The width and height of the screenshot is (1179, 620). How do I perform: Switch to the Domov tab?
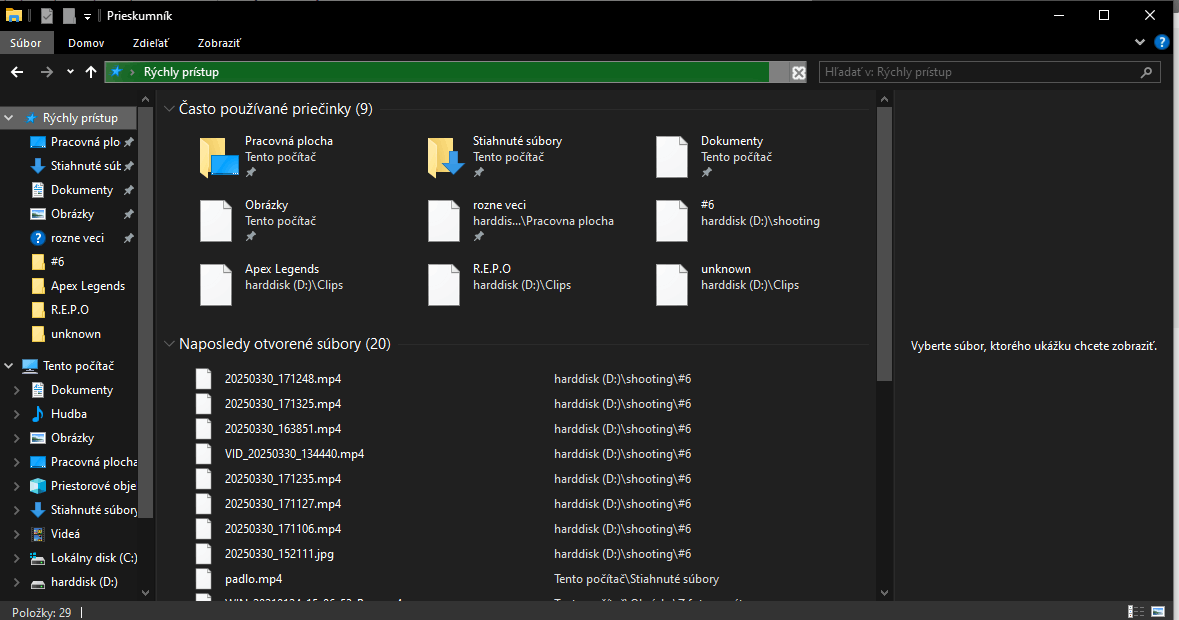pos(86,43)
